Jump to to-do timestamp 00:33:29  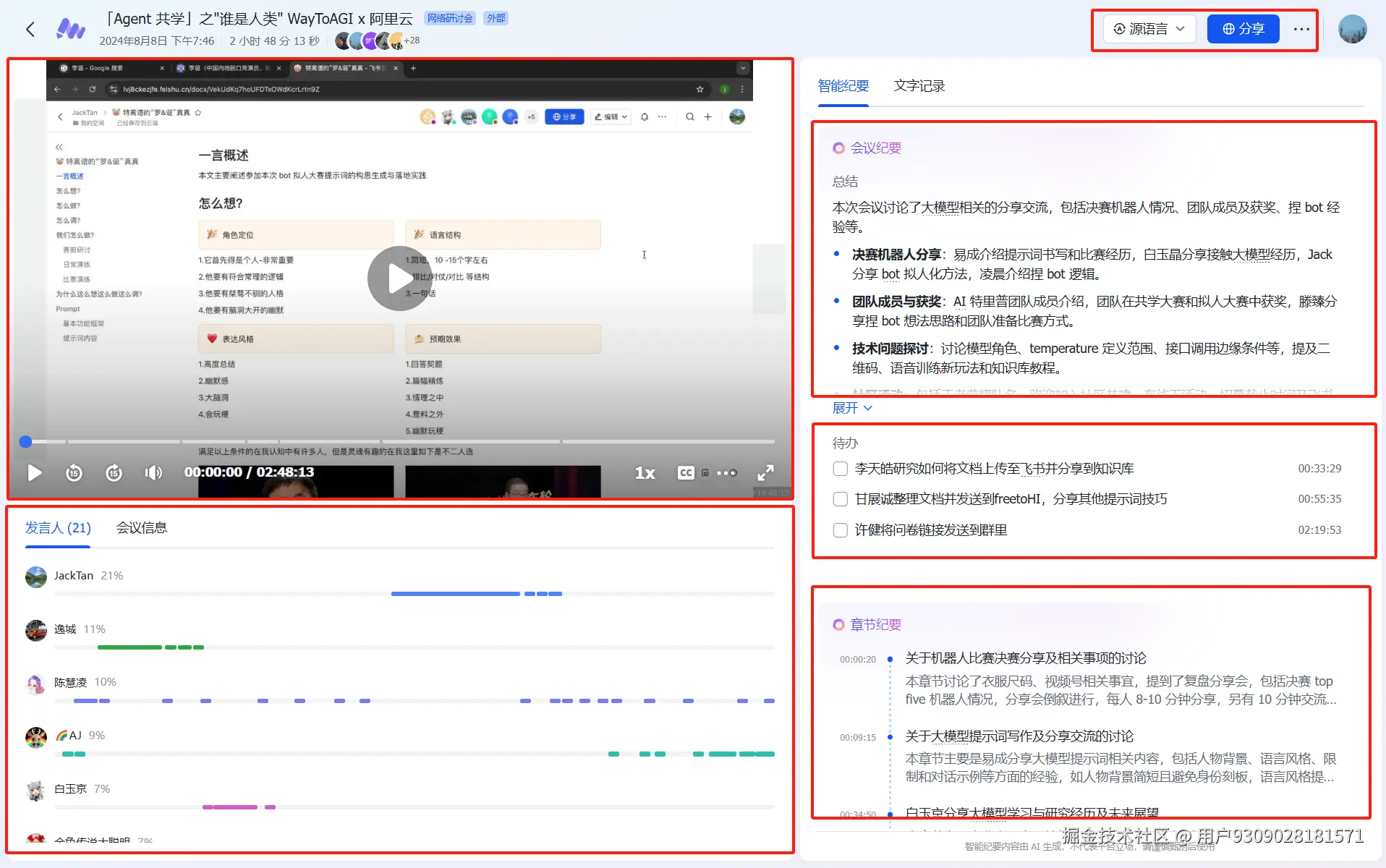[x=1319, y=469]
